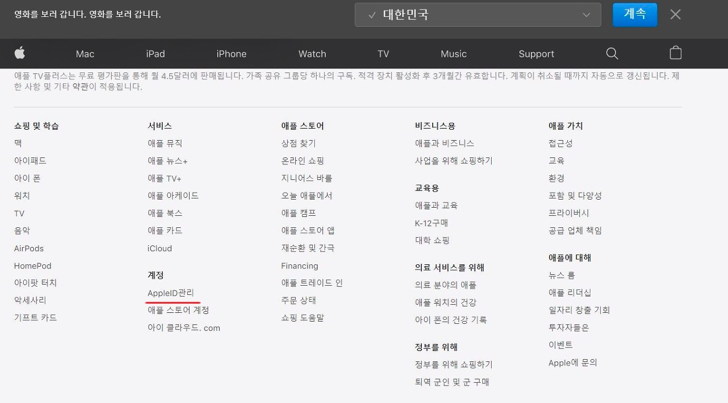Image resolution: width=728 pixels, height=403 pixels.
Task: Open the 대학 쇼핑 link
Action: coord(432,240)
